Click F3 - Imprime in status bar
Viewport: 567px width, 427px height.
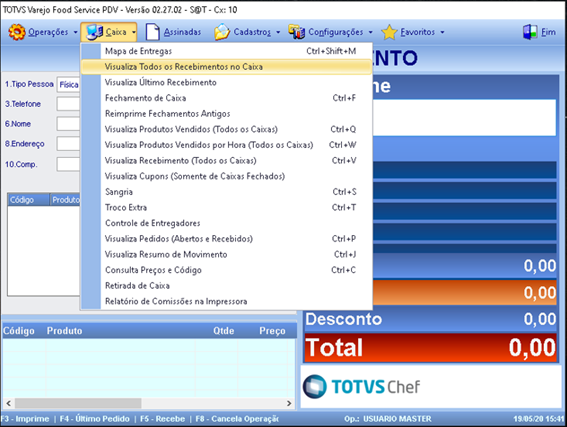tap(25, 419)
